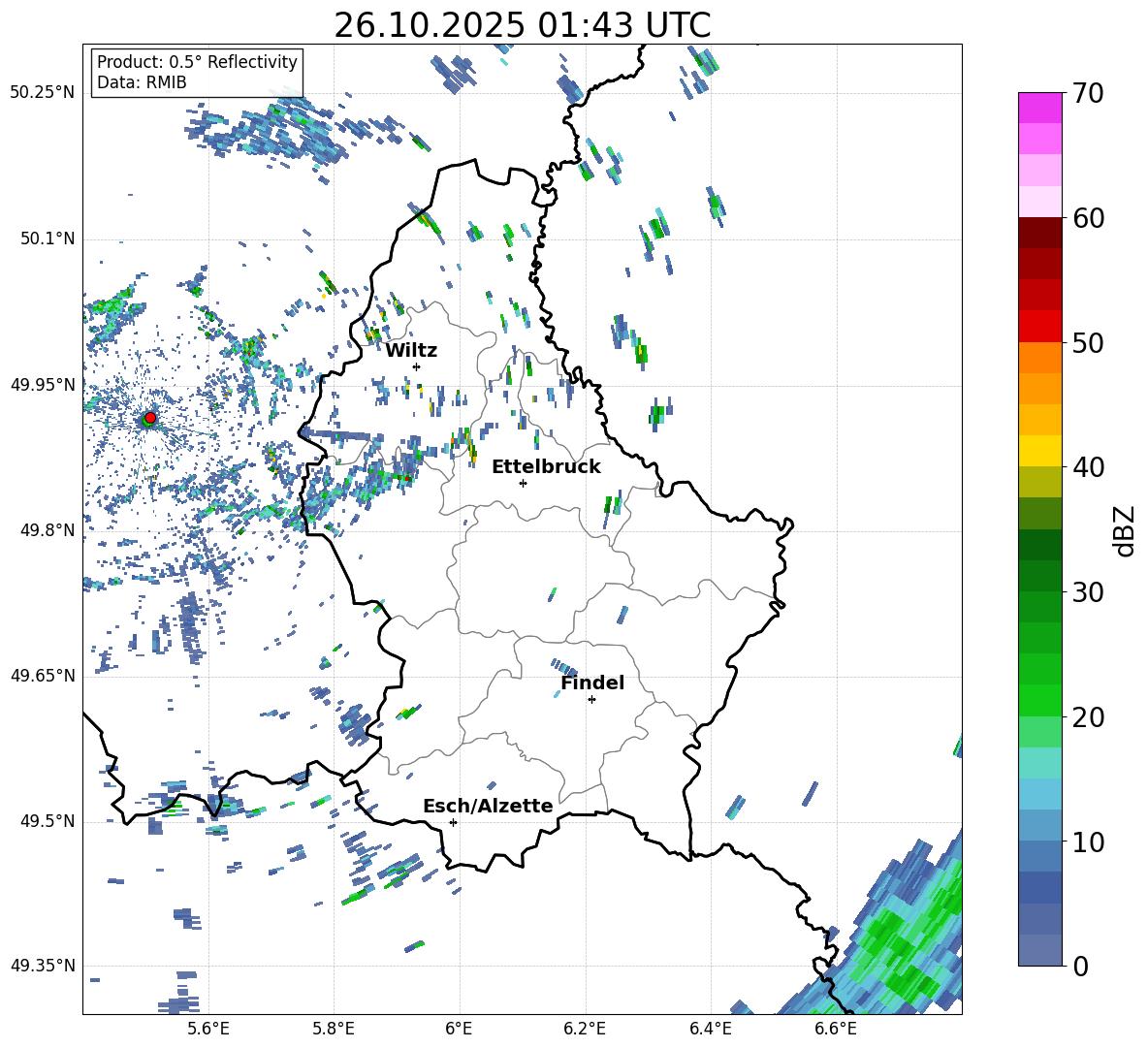Click the 49.35°N latitude axis label
Screen dimensions: 1148x1048
click(x=42, y=966)
